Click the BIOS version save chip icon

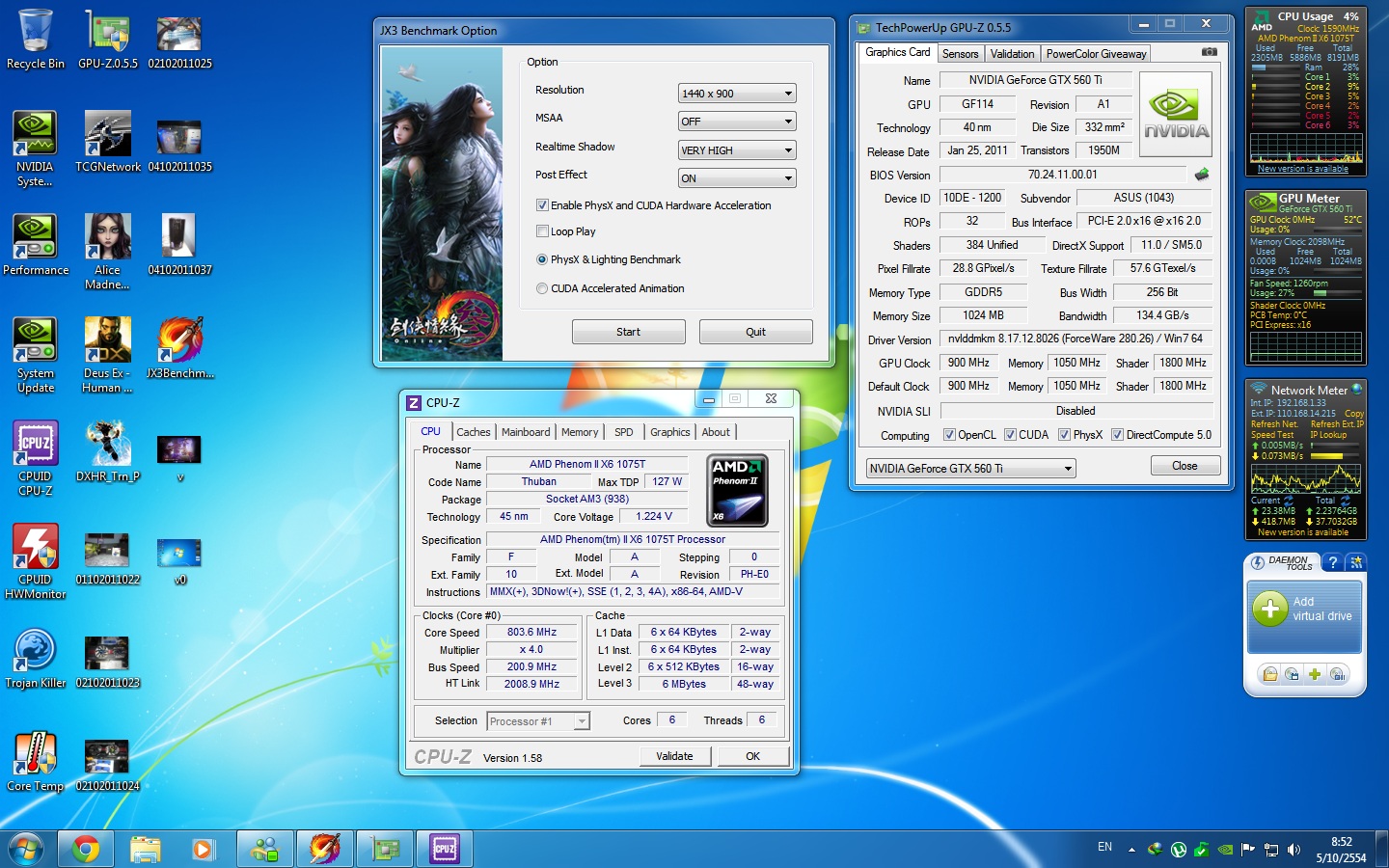point(1201,175)
